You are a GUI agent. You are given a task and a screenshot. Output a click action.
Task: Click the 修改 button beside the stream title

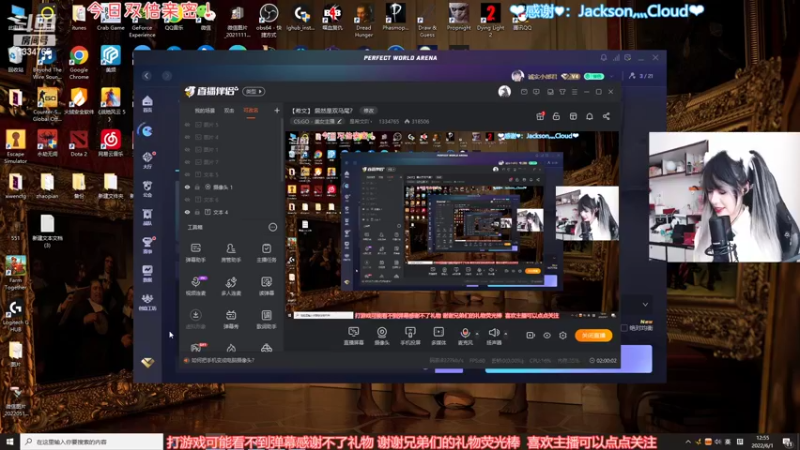[x=368, y=110]
